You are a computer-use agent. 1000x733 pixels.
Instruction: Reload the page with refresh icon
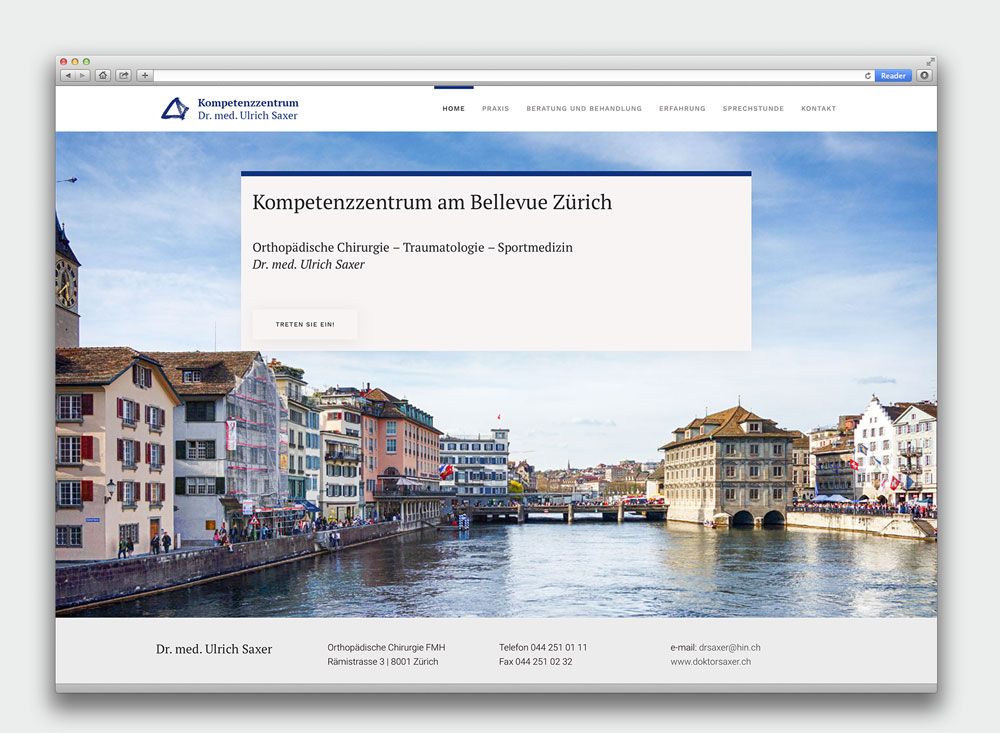(x=868, y=76)
